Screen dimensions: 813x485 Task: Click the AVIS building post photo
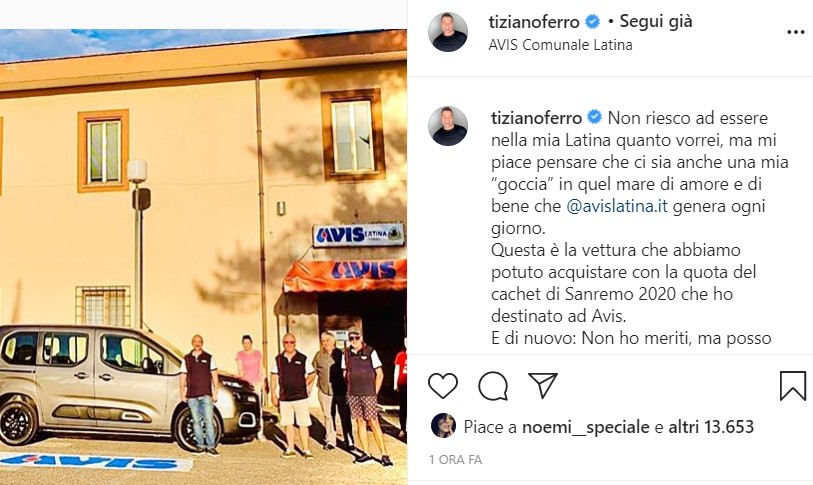(x=203, y=257)
